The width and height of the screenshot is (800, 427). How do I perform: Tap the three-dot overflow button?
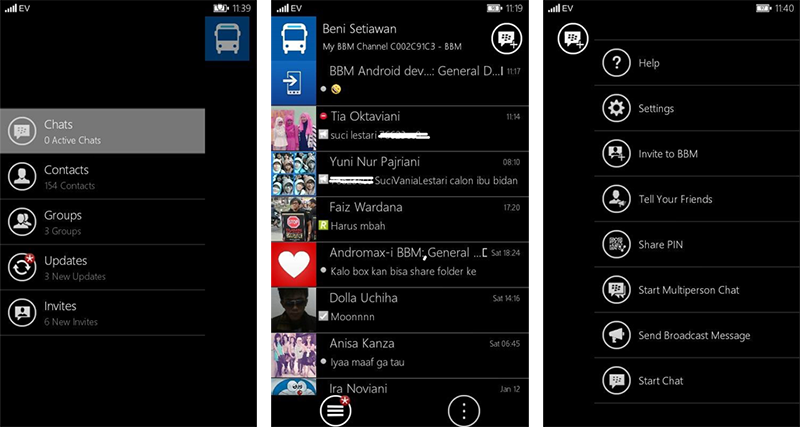[464, 410]
